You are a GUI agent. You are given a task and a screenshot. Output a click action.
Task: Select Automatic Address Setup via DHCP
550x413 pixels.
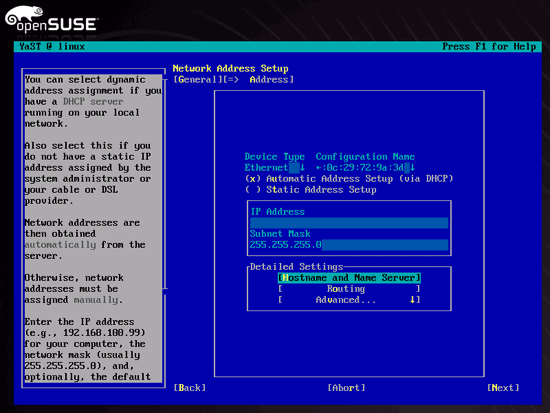[x=349, y=179]
